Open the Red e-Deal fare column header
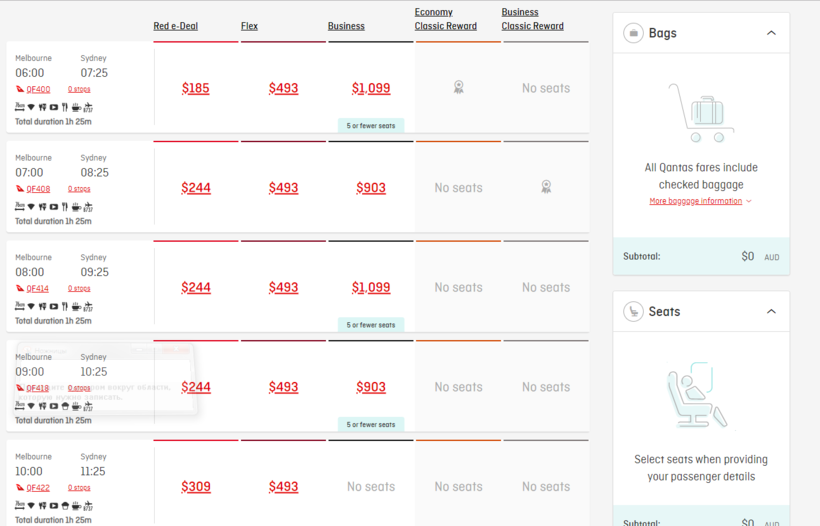 tap(175, 26)
